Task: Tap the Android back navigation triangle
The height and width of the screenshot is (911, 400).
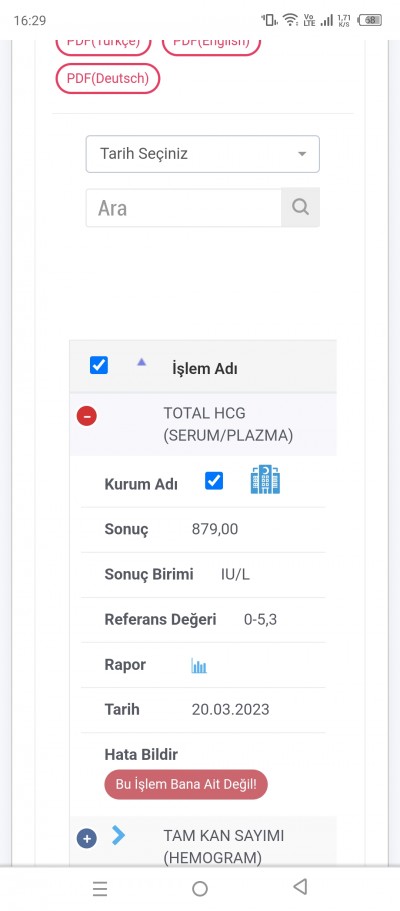Action: point(300,887)
